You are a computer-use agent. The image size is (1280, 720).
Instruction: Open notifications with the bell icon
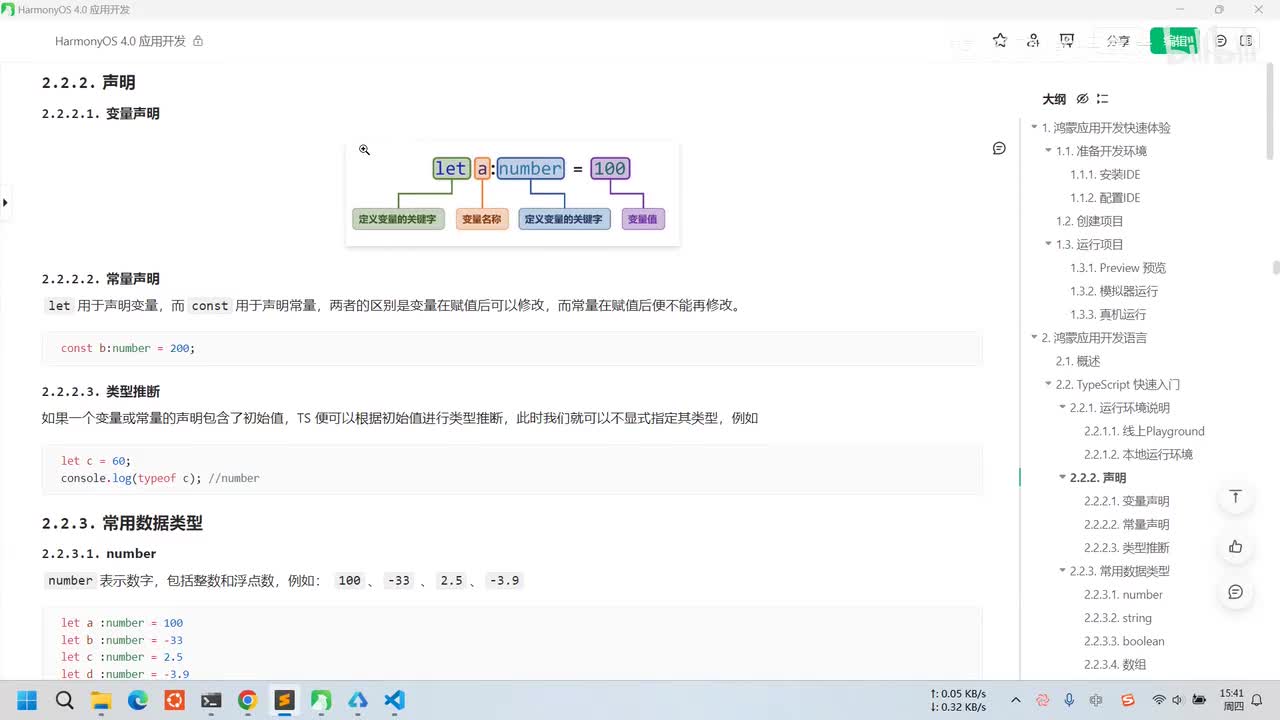pyautogui.click(x=1258, y=700)
